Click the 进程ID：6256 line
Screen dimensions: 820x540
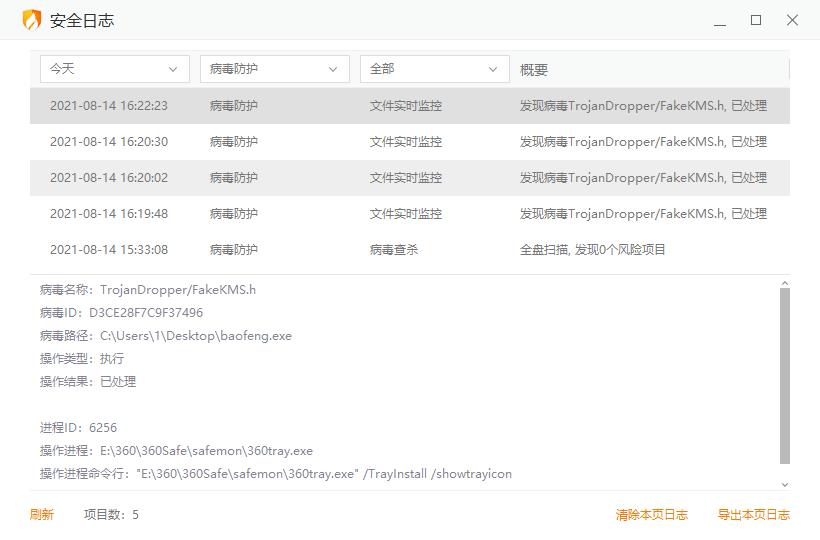click(78, 428)
